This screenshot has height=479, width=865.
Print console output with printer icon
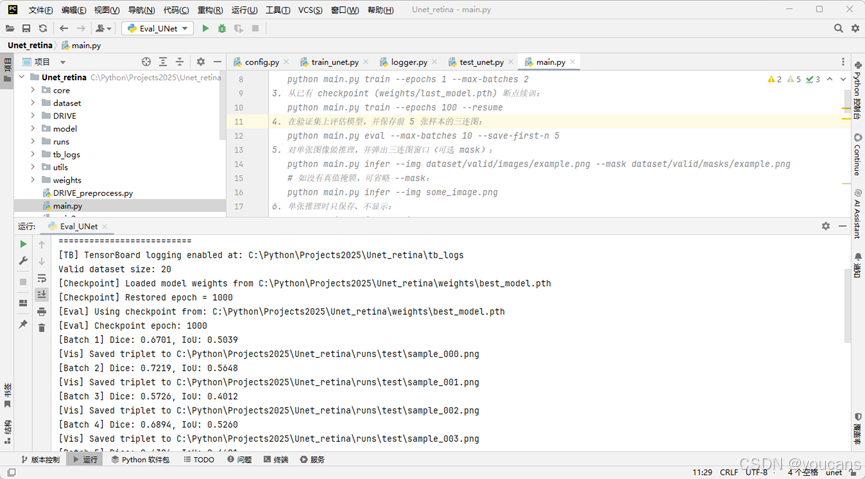(41, 312)
